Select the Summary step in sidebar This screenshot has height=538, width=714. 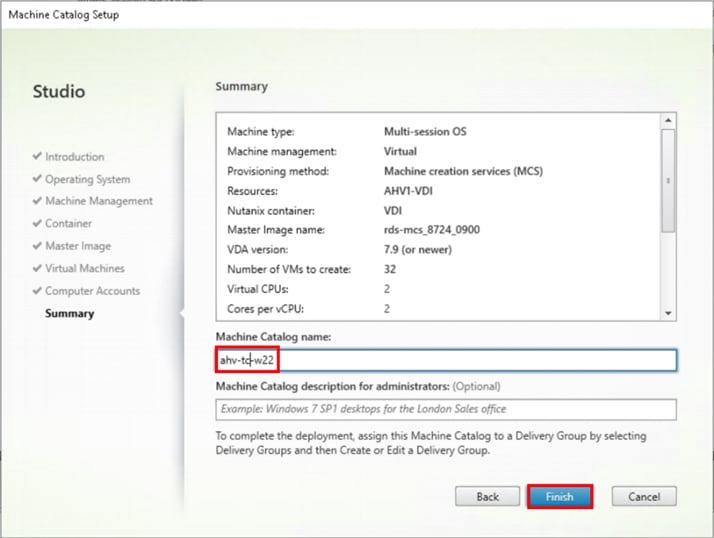tap(70, 313)
